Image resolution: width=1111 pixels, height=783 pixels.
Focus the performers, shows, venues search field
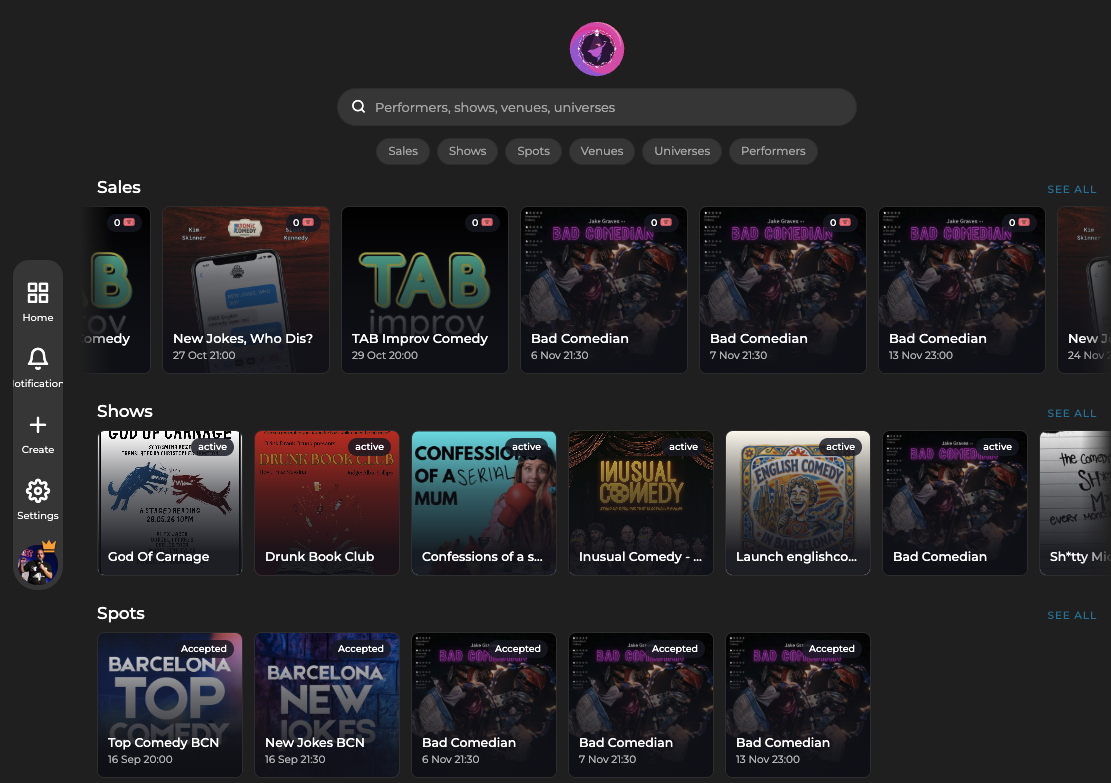(x=597, y=107)
